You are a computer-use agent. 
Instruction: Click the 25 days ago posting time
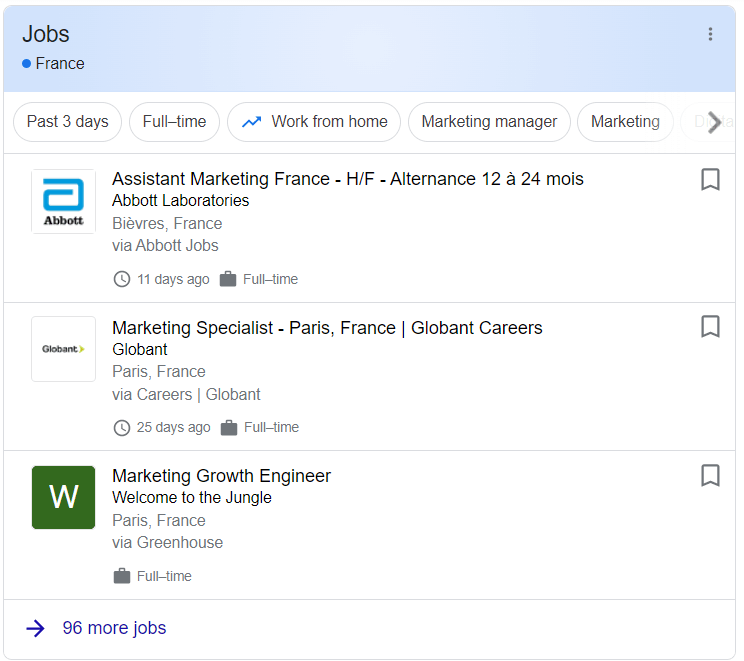(x=174, y=427)
